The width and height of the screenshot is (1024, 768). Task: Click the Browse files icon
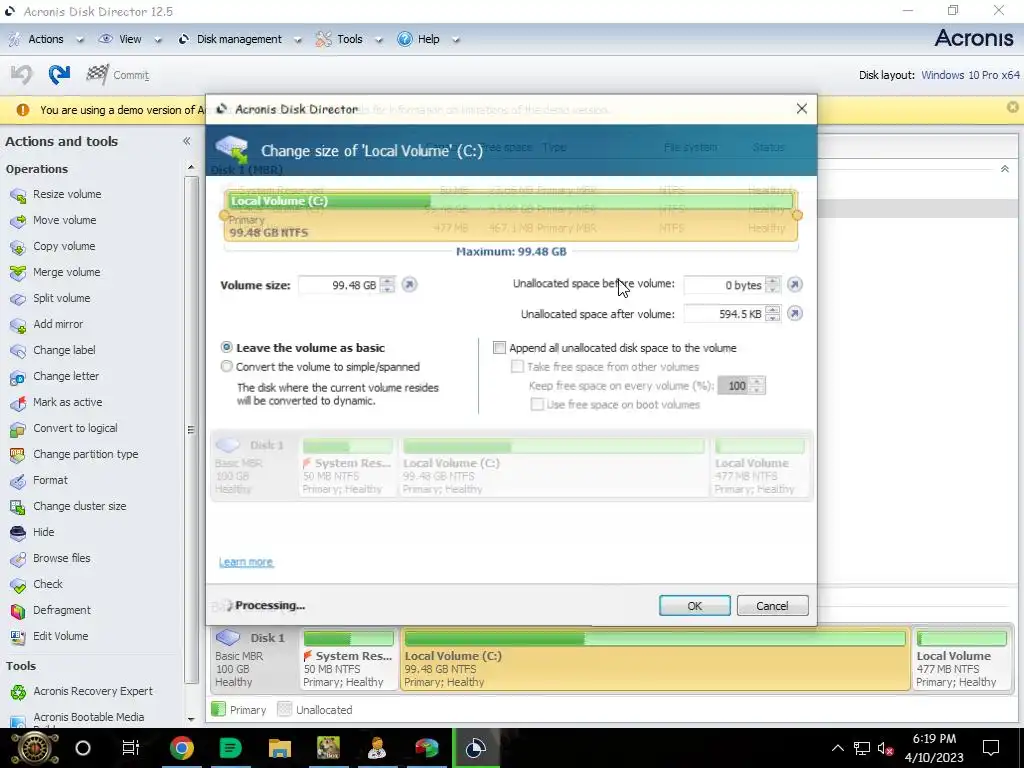click(x=18, y=558)
